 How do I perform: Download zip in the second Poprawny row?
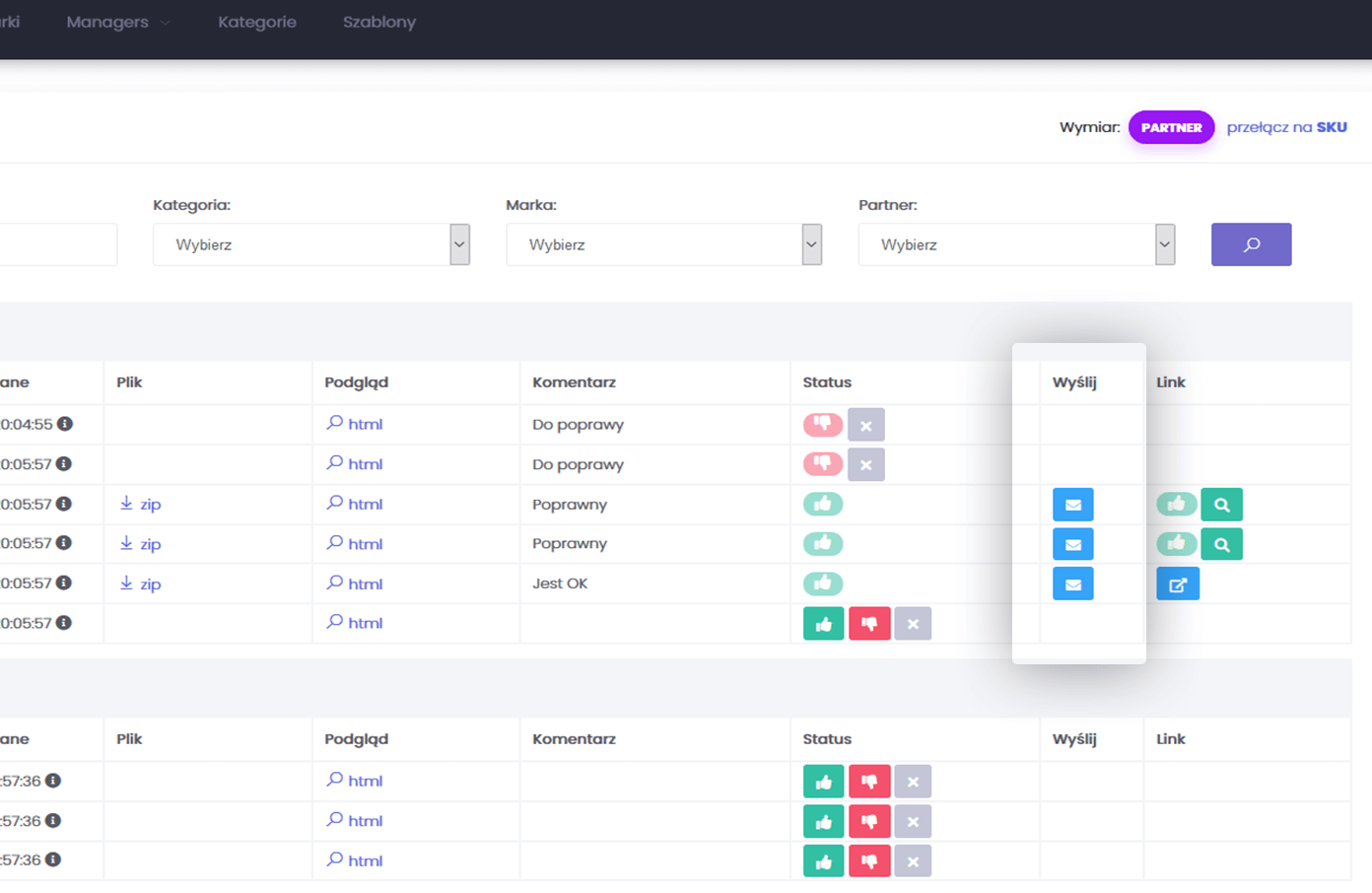pos(140,543)
